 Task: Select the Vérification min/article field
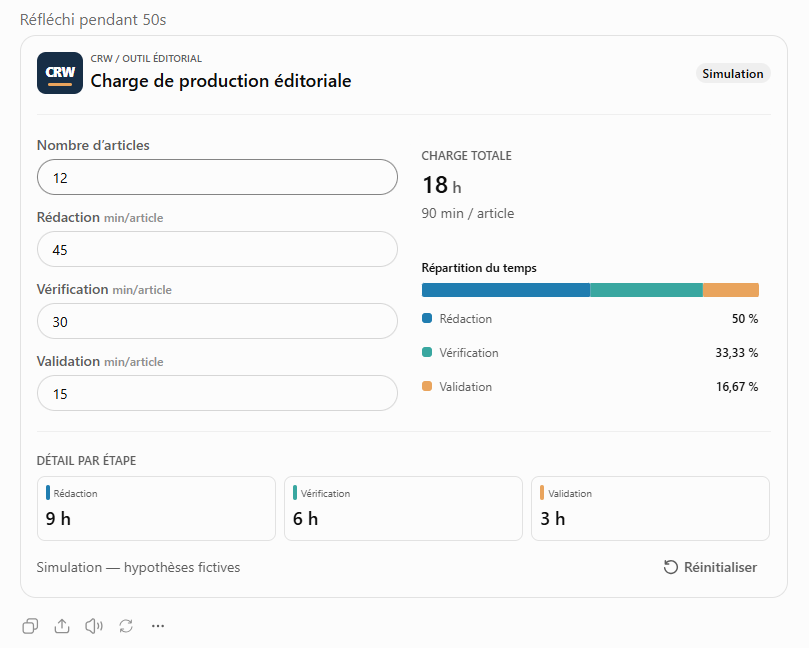[217, 321]
